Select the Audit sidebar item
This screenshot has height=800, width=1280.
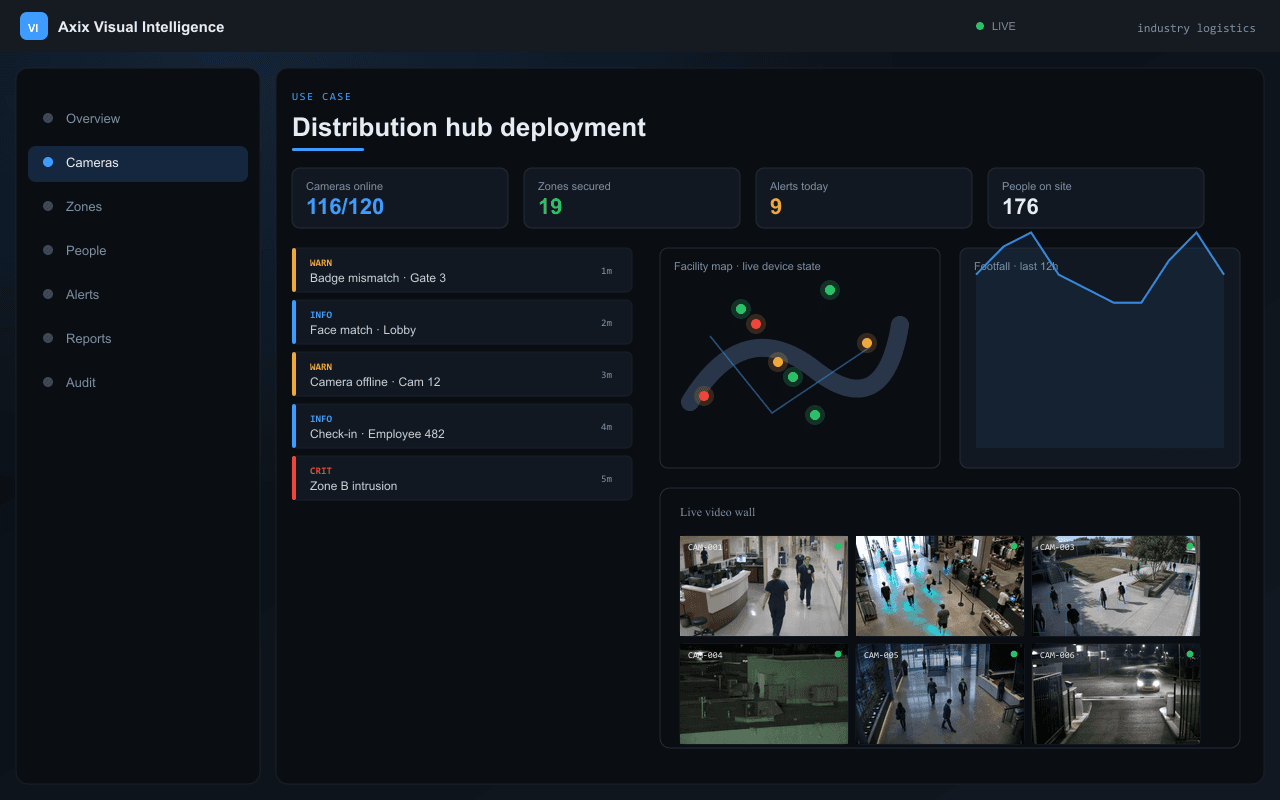[138, 383]
